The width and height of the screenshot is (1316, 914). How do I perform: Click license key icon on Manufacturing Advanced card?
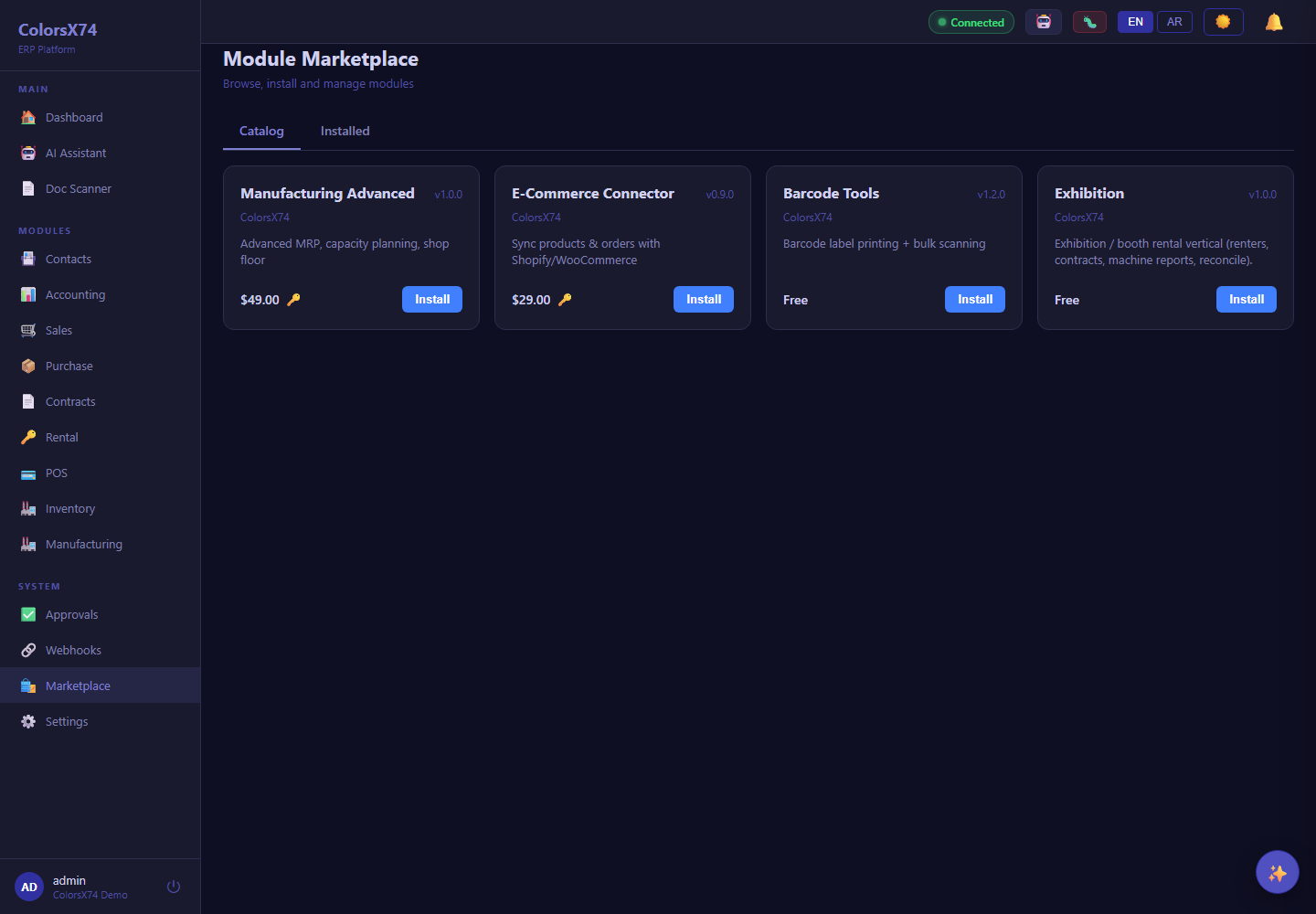(x=293, y=300)
